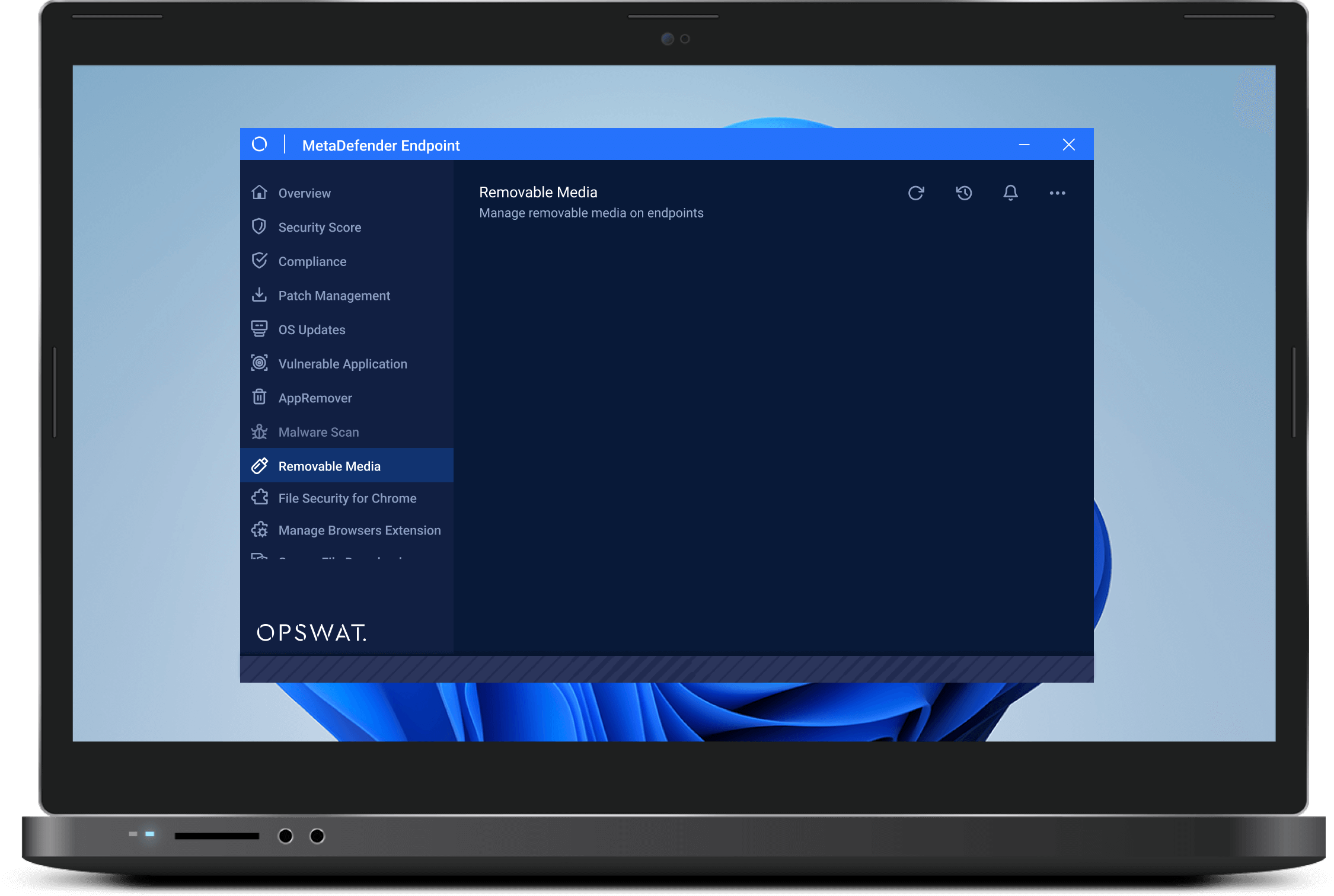Open AppRemover section

coord(347,398)
